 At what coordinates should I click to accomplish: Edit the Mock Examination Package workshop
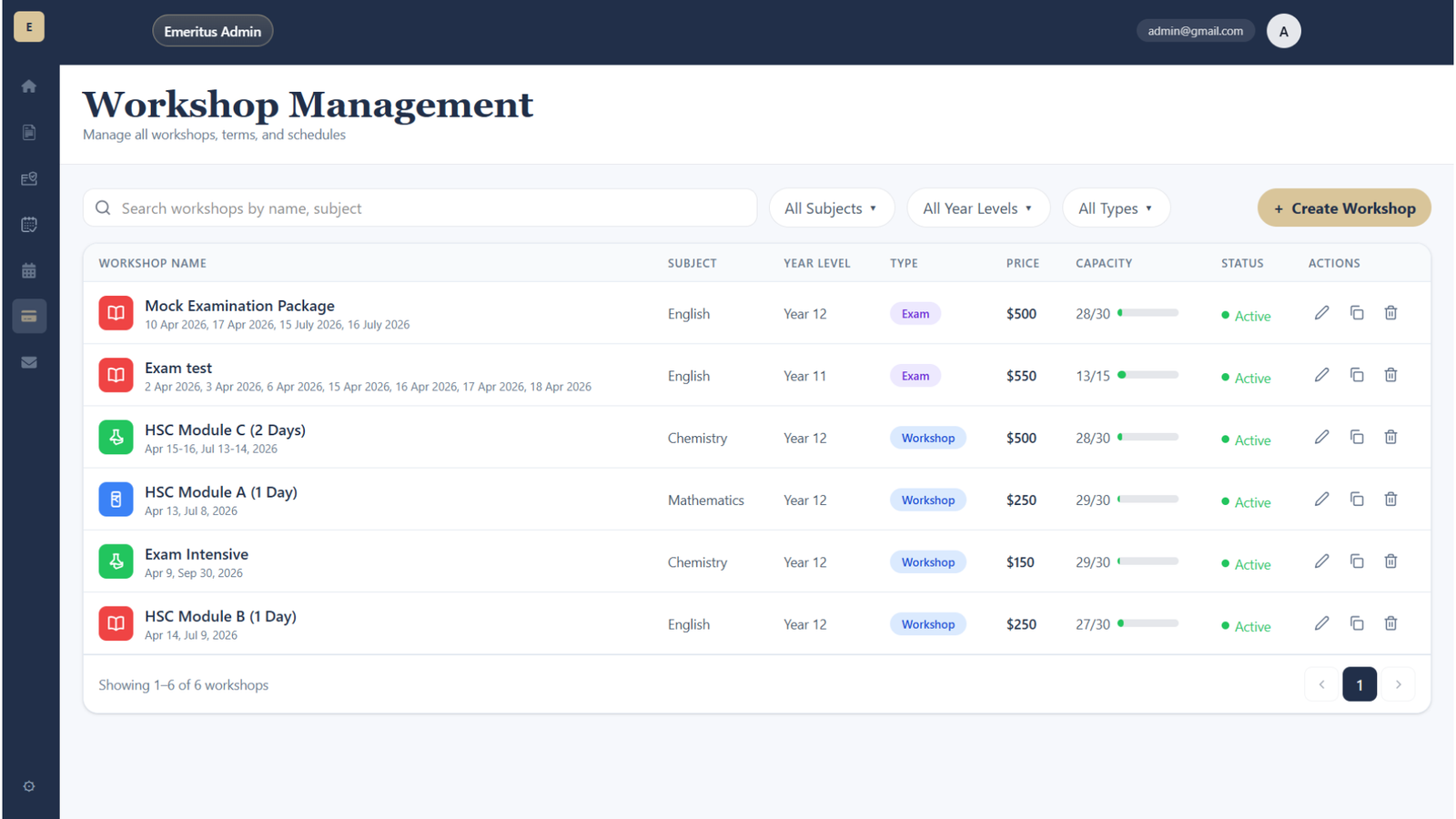[1321, 313]
